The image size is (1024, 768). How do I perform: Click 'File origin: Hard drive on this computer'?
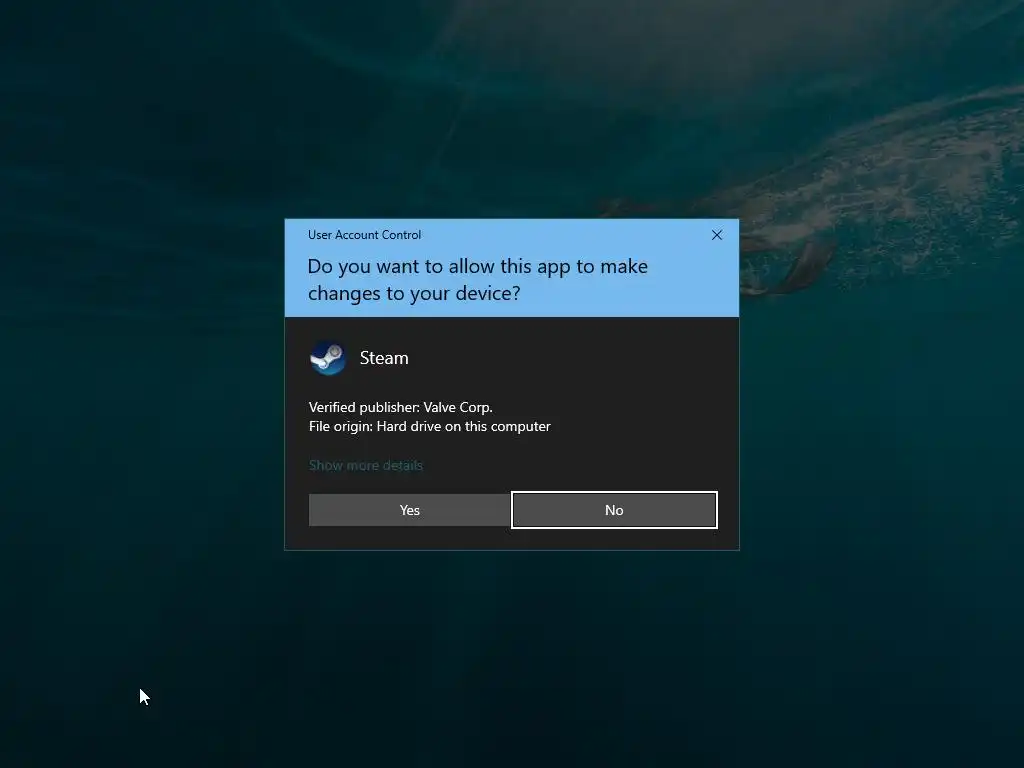point(430,426)
